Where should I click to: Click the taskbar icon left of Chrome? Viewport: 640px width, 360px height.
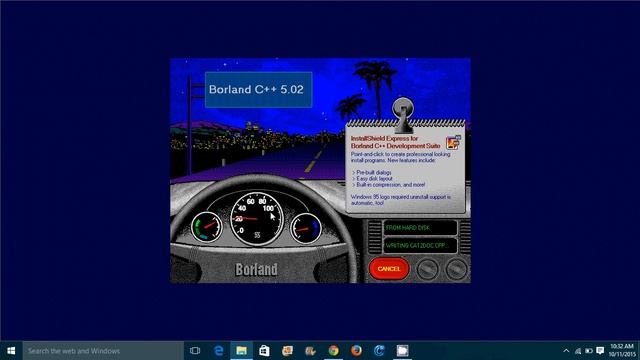pyautogui.click(x=310, y=351)
